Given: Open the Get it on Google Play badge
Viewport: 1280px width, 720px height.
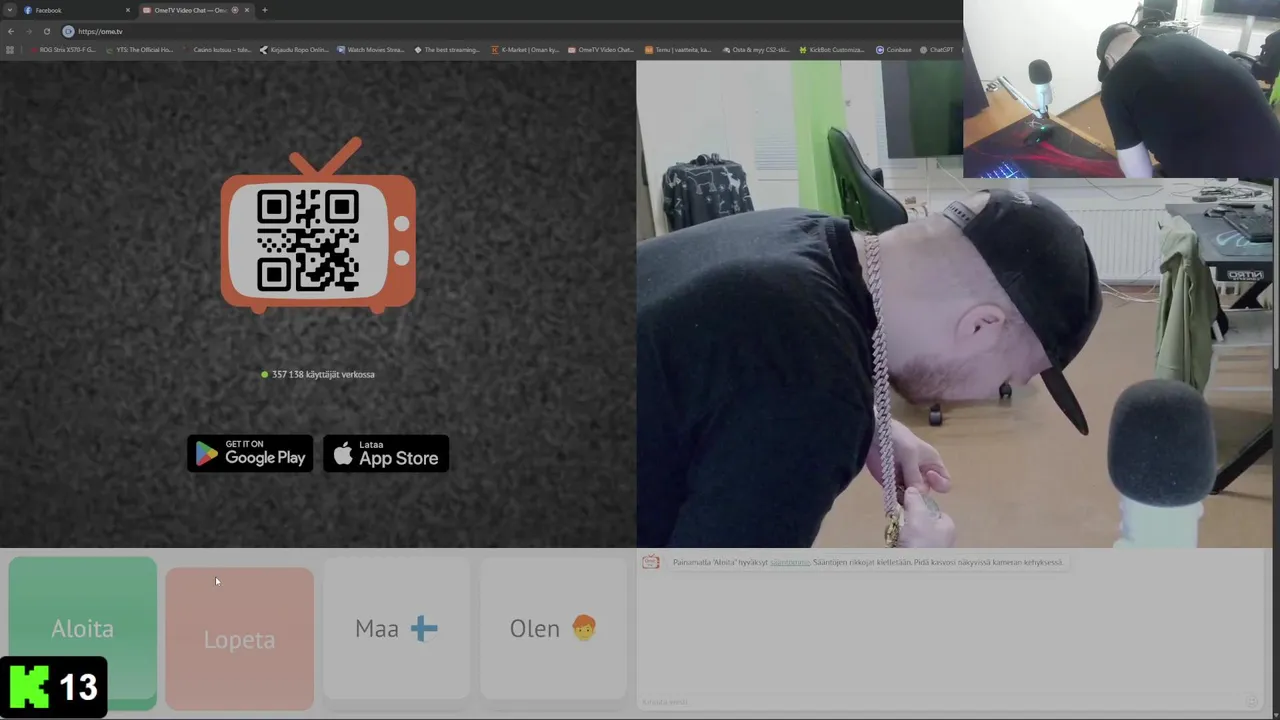Looking at the screenshot, I should click(250, 454).
